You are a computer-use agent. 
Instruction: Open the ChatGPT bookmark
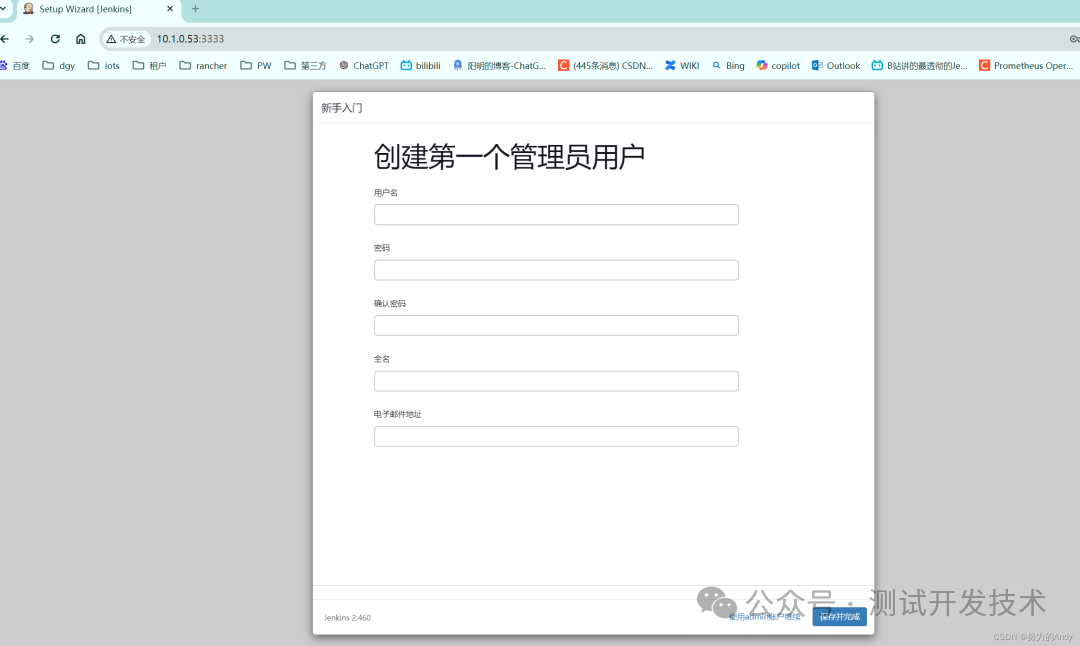click(364, 65)
